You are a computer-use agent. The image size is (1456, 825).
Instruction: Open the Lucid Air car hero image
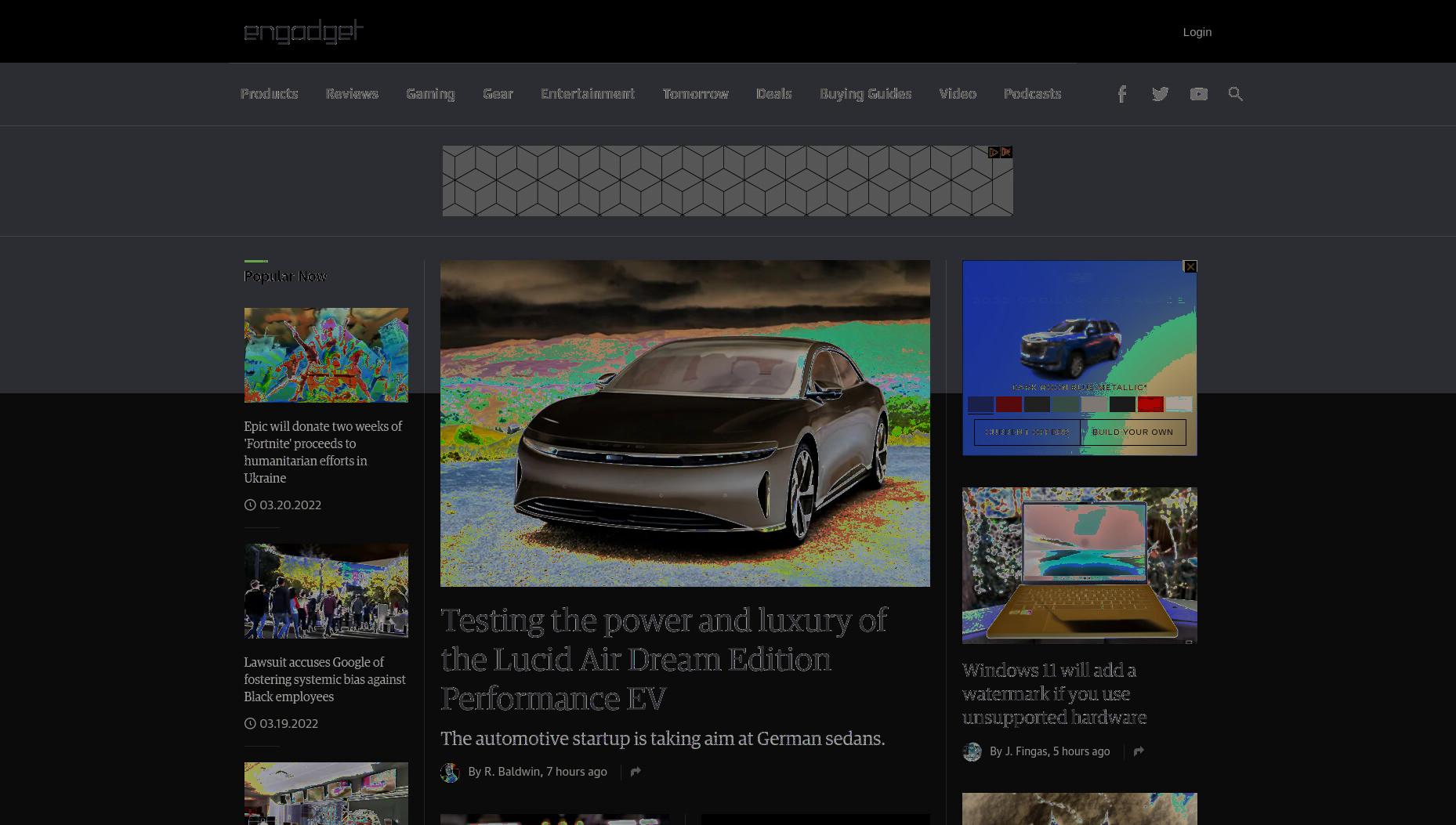pos(685,423)
